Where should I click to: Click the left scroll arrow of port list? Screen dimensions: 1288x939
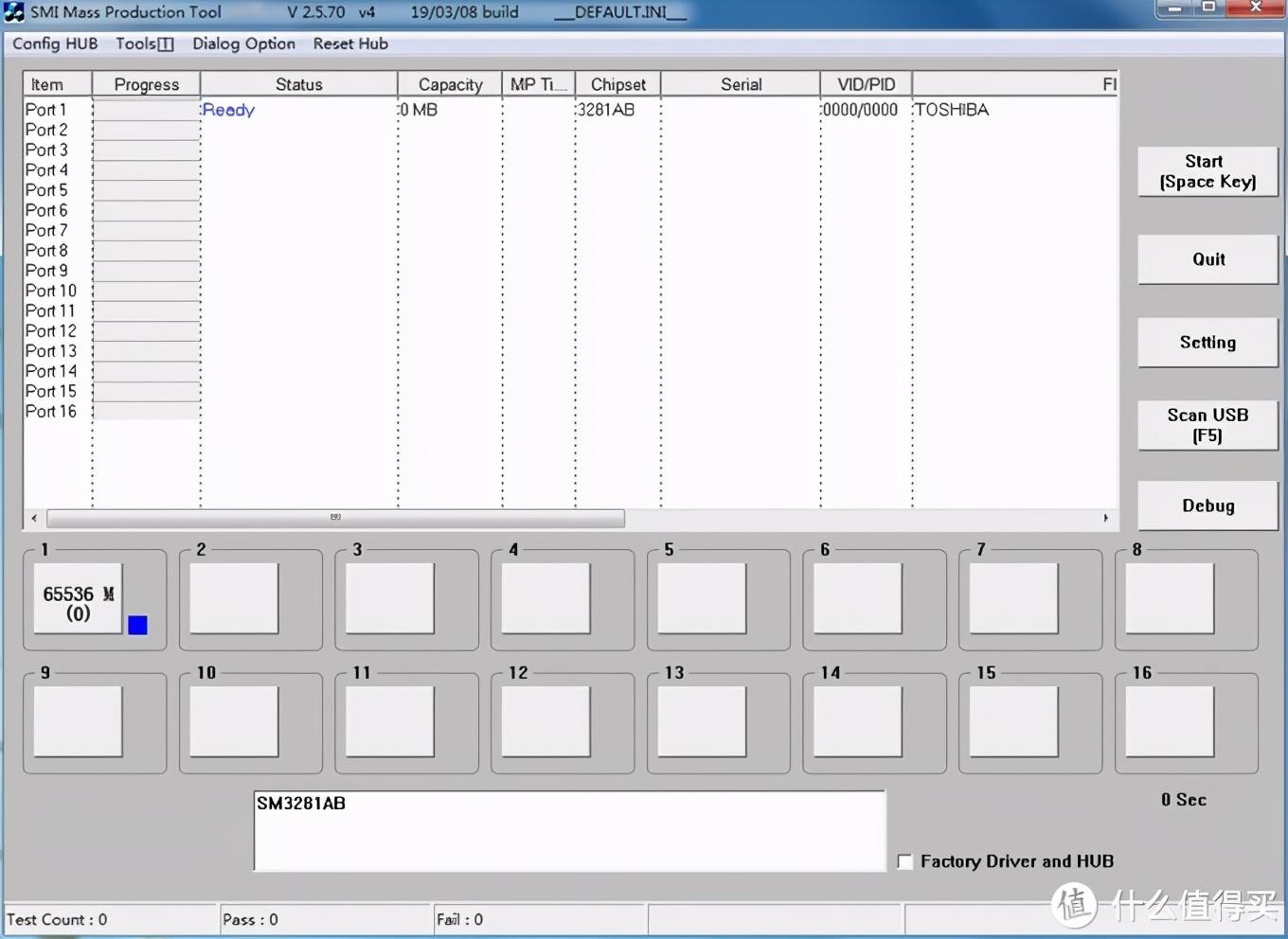pos(34,518)
